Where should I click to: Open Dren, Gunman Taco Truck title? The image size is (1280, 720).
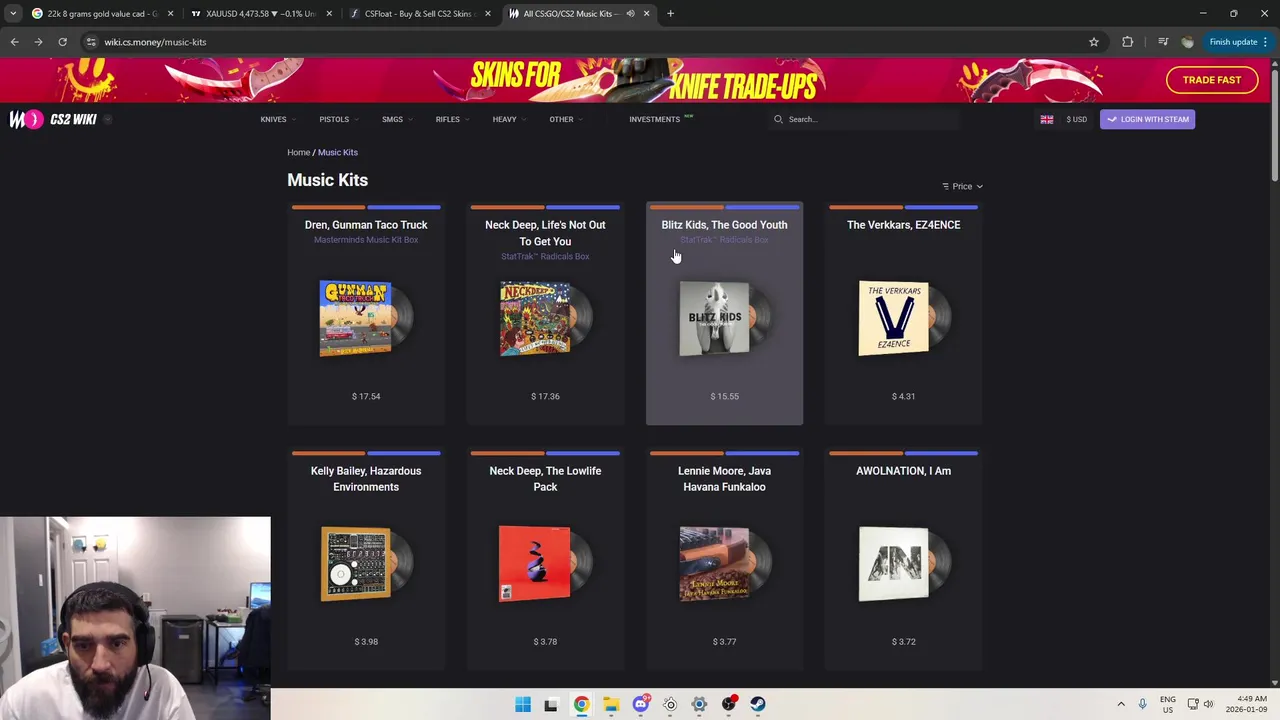pos(366,225)
